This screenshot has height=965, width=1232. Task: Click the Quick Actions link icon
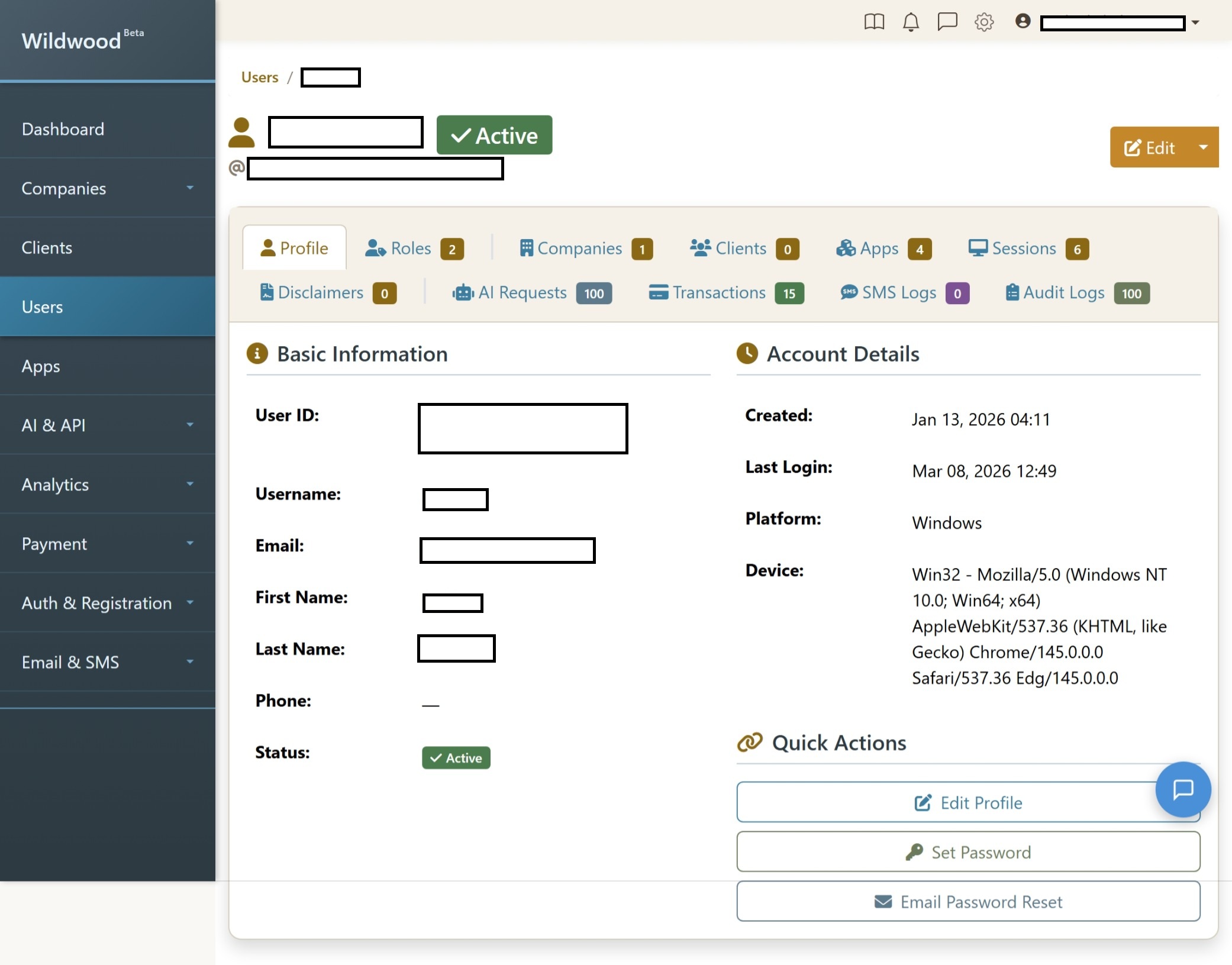(x=749, y=743)
